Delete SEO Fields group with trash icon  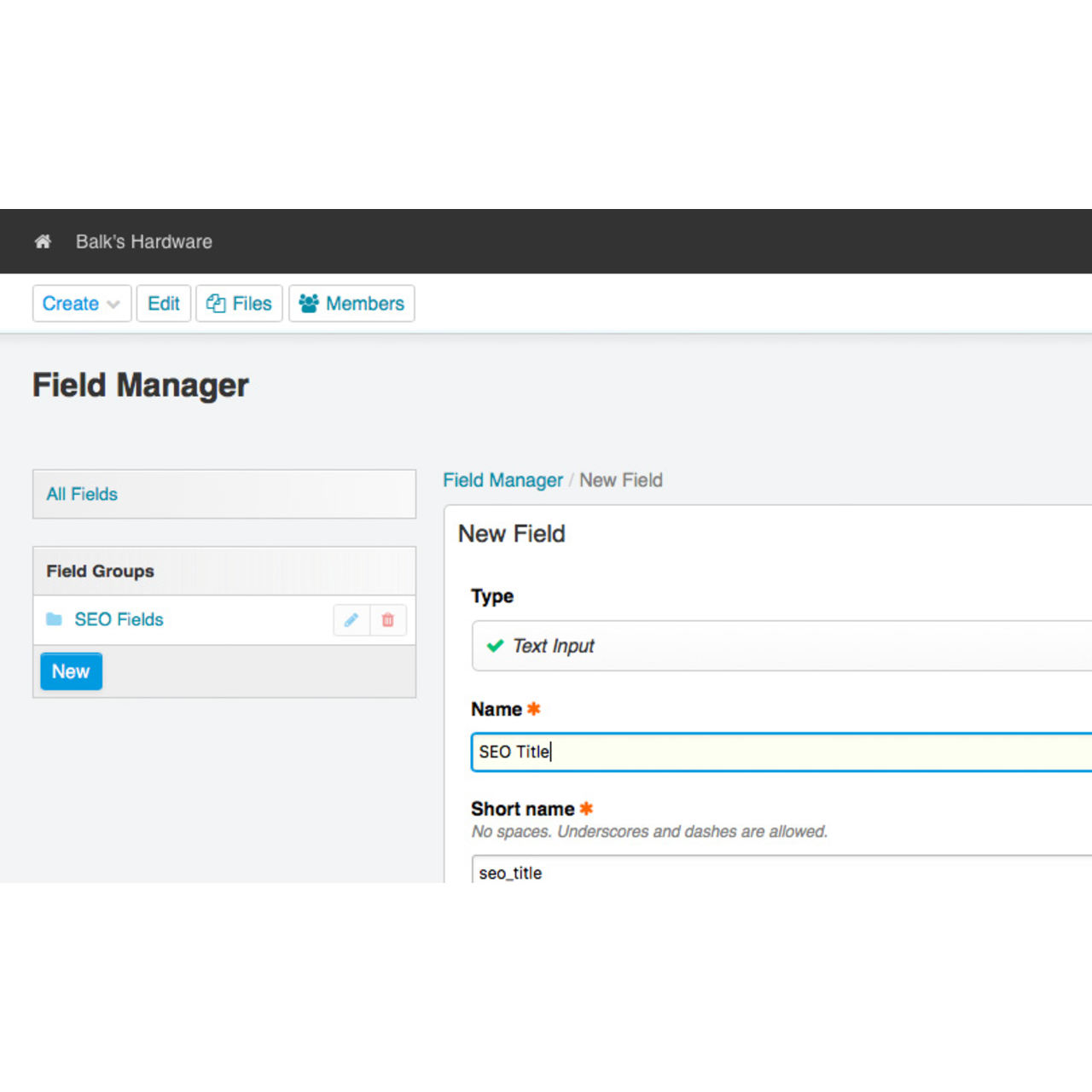point(388,620)
